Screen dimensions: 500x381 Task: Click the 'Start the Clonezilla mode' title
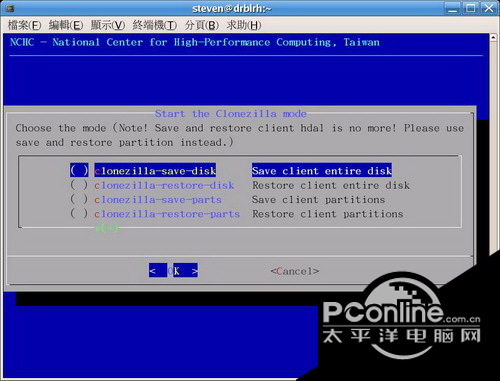click(x=231, y=114)
